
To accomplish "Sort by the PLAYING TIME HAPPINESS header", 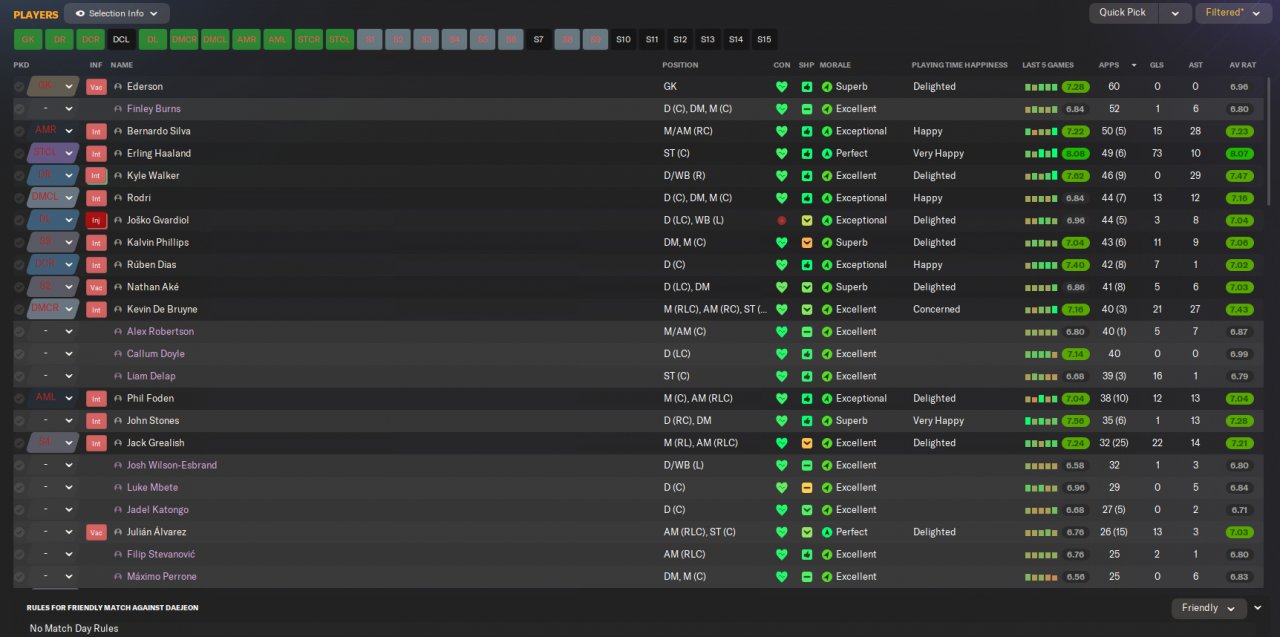I will [x=960, y=65].
